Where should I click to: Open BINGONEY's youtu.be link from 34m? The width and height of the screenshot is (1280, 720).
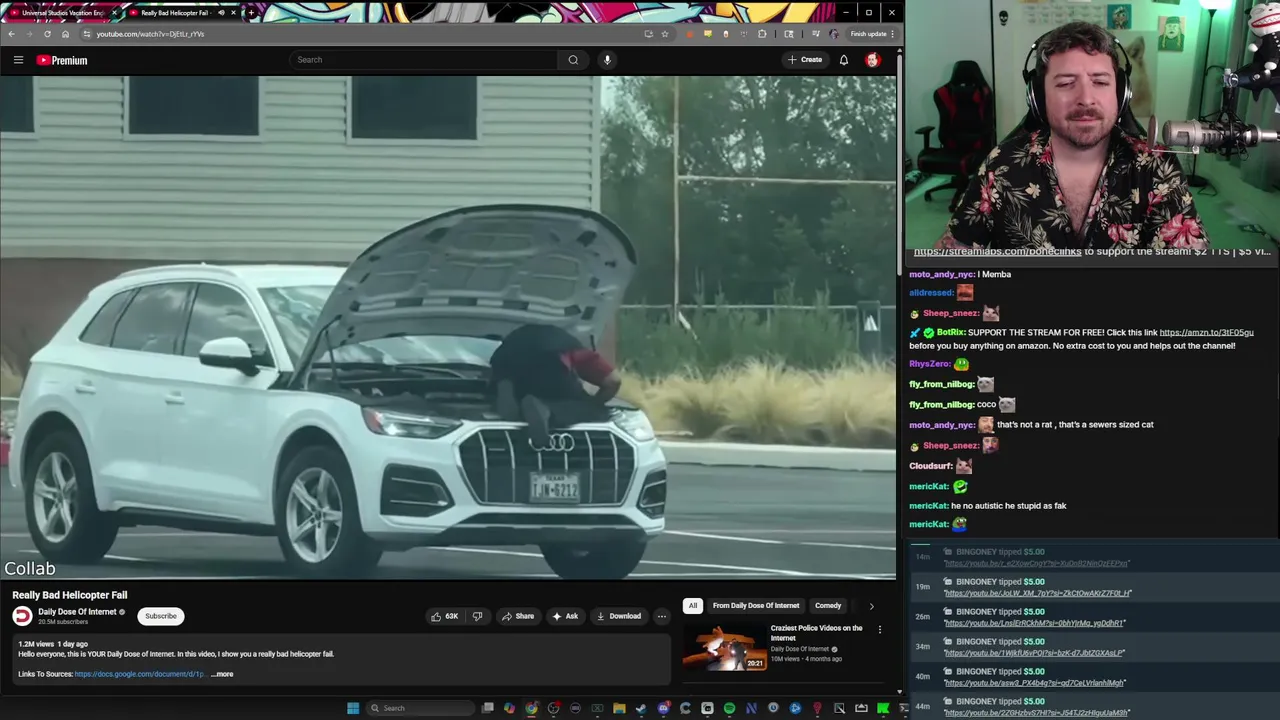tap(1034, 653)
